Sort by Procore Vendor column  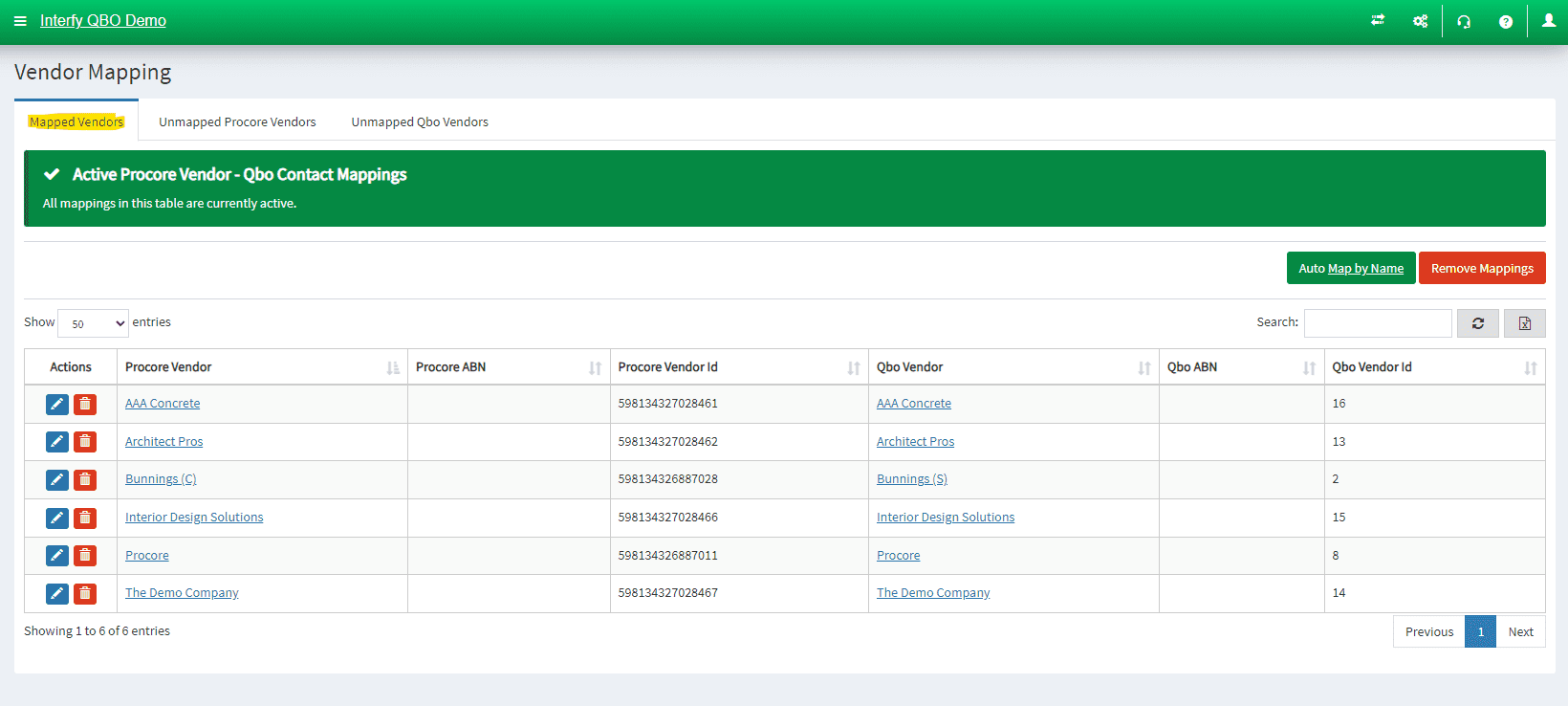[262, 367]
